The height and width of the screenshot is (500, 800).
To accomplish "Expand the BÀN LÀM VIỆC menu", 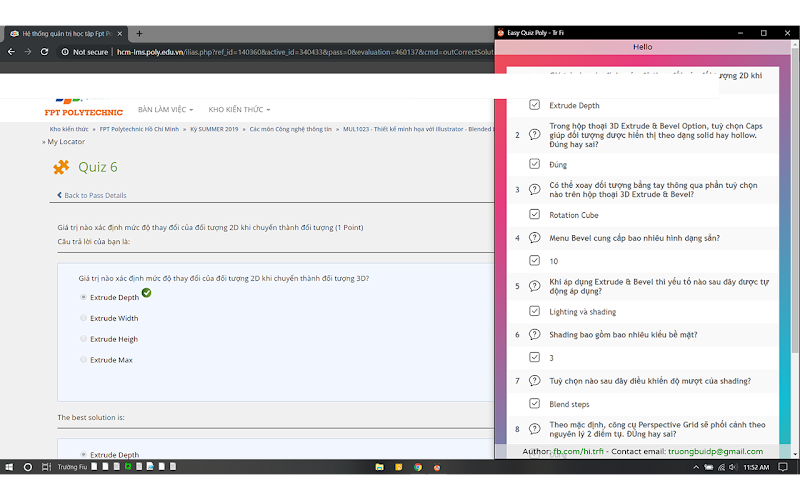I will click(x=165, y=109).
